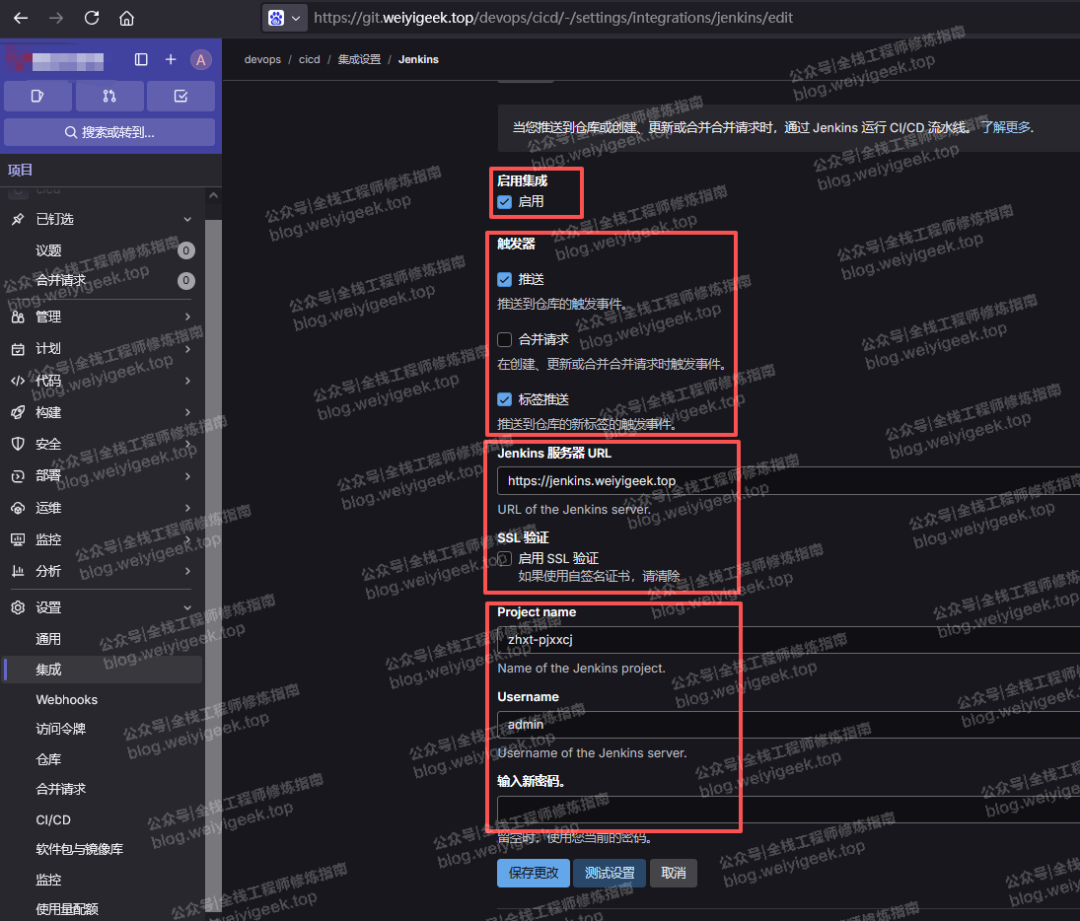Click the 运维 operations icon

[18, 508]
